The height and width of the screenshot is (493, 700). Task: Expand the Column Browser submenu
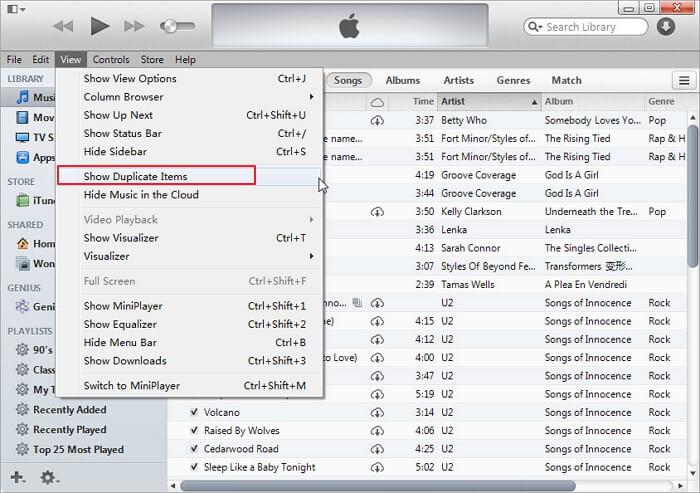click(190, 97)
